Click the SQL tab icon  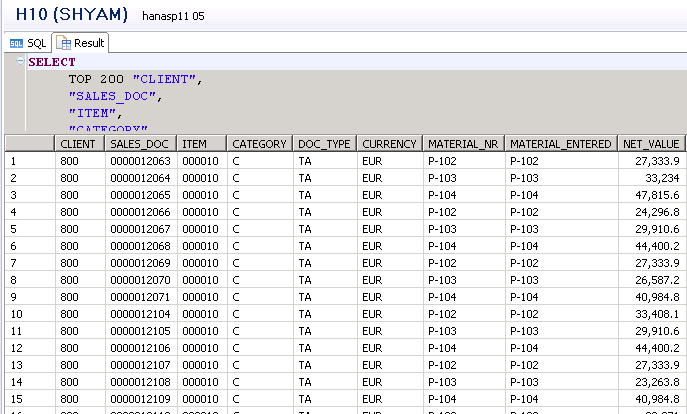(x=16, y=43)
